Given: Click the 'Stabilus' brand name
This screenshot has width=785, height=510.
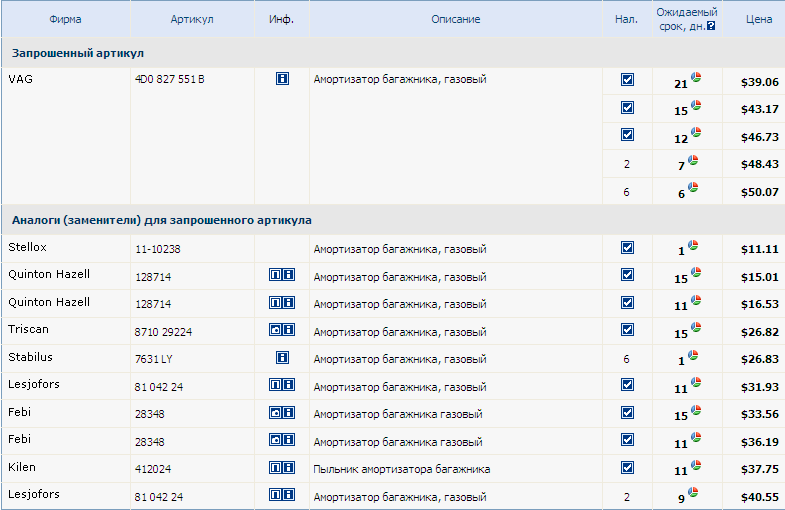Looking at the screenshot, I should click(x=31, y=357).
